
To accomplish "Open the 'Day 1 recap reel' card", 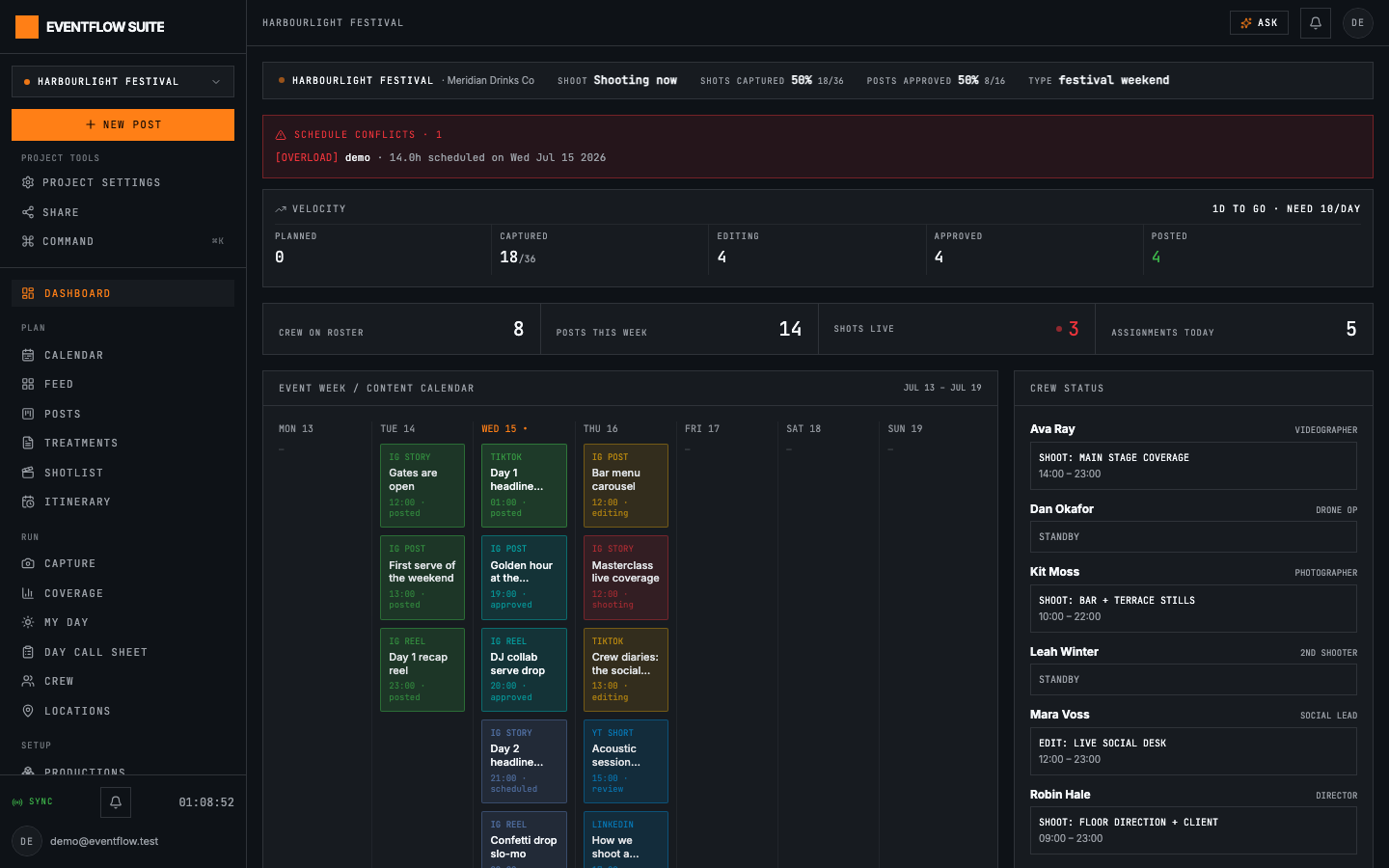I will coord(422,669).
